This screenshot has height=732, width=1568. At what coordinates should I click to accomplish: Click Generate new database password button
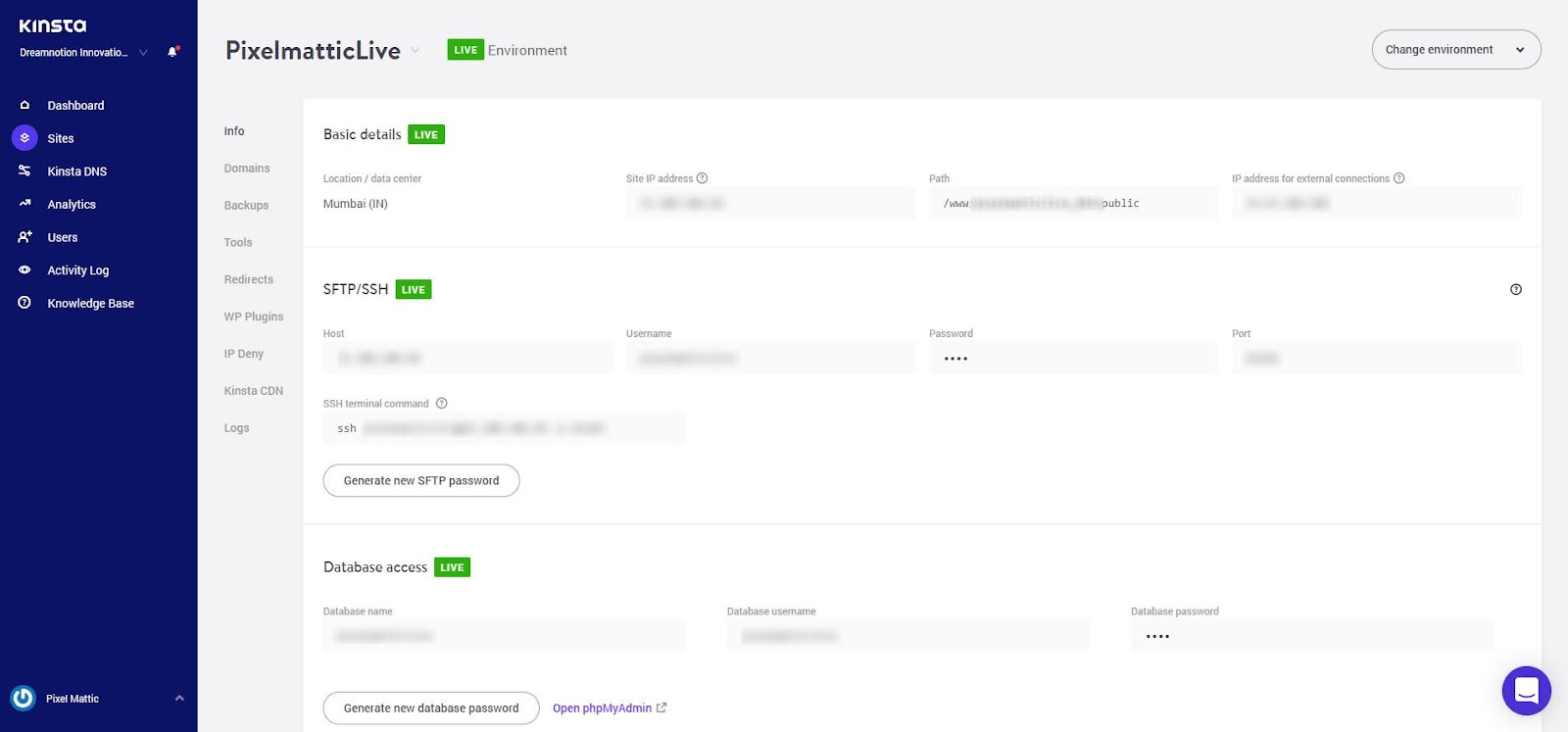tap(431, 708)
